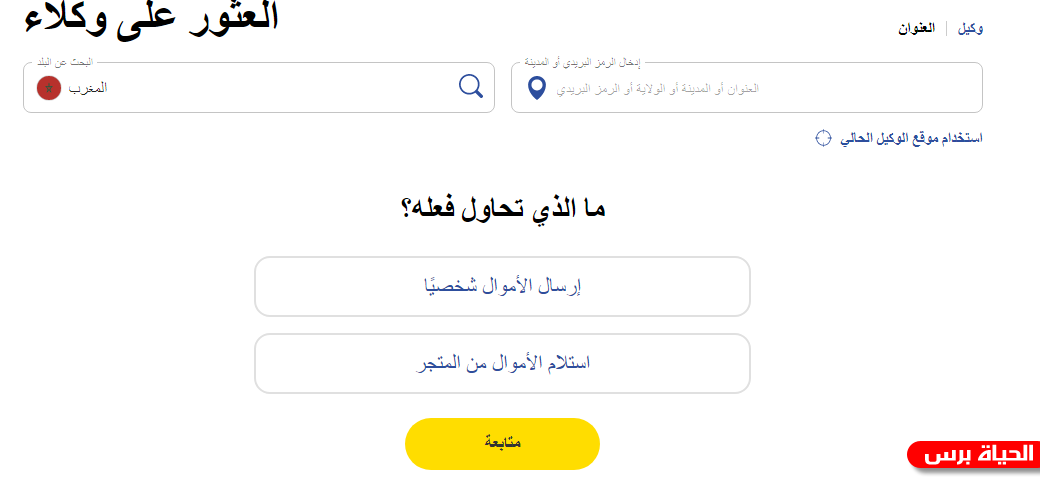This screenshot has height=480, width=1040.
Task: Click the إدخال الرمز البريدي أو المدينة label
Action: 584,62
